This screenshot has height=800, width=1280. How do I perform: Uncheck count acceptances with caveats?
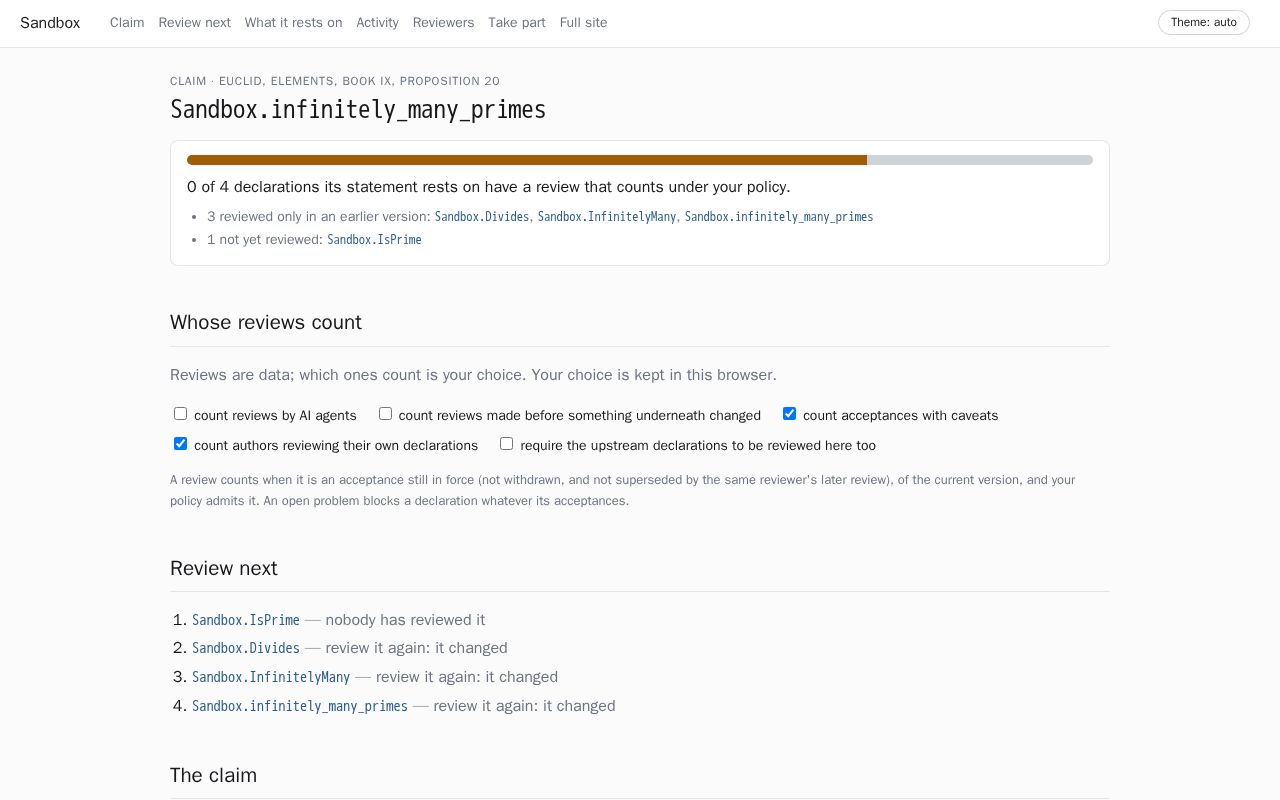tap(789, 414)
